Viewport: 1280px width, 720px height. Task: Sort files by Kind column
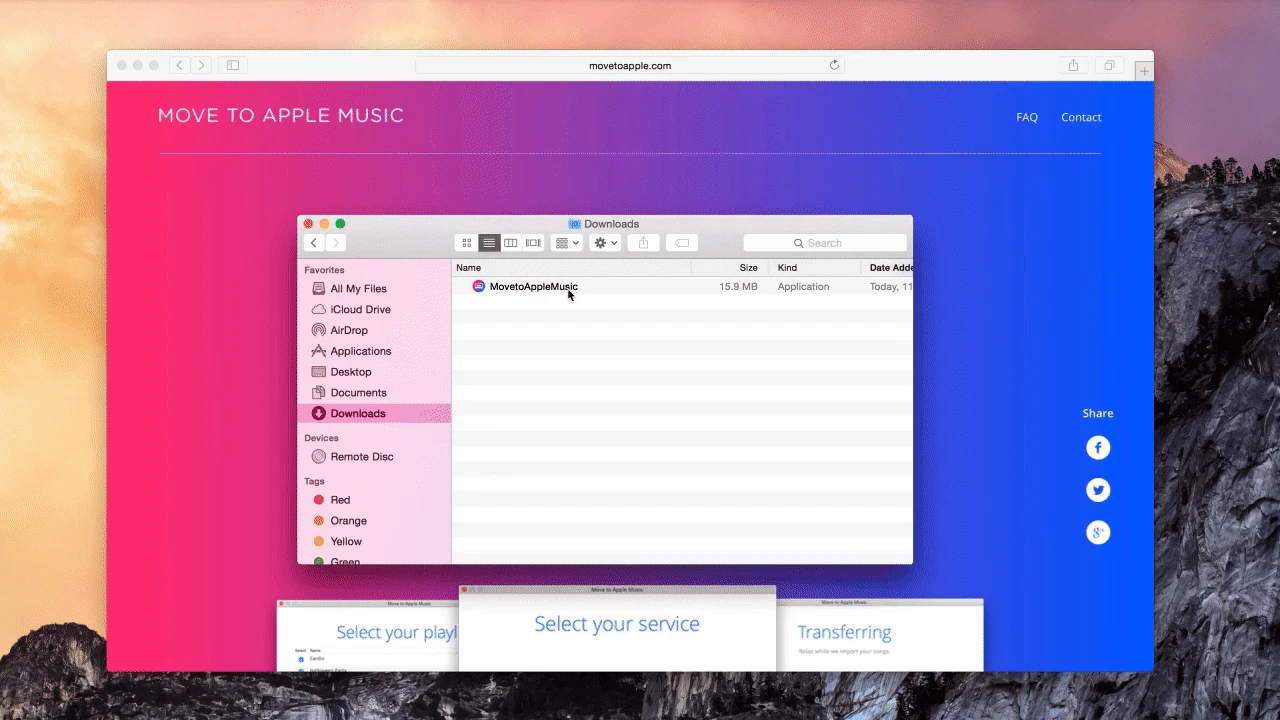[814, 268]
